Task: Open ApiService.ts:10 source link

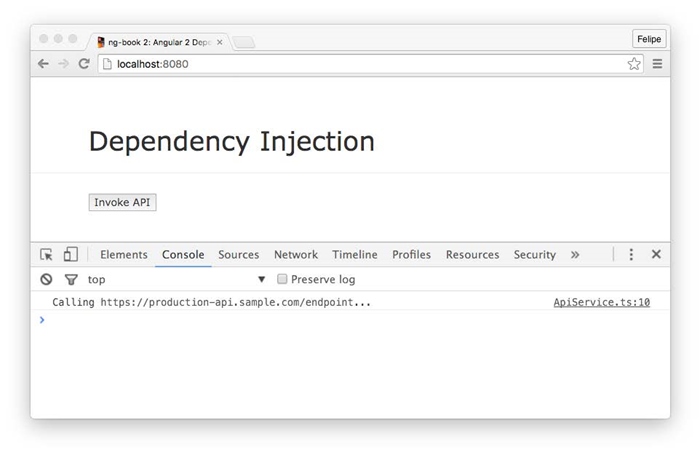Action: (x=601, y=302)
